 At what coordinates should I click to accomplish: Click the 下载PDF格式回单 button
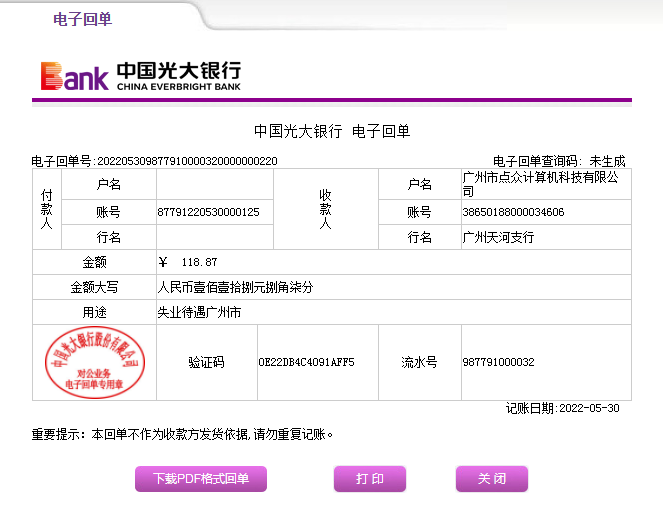[201, 479]
